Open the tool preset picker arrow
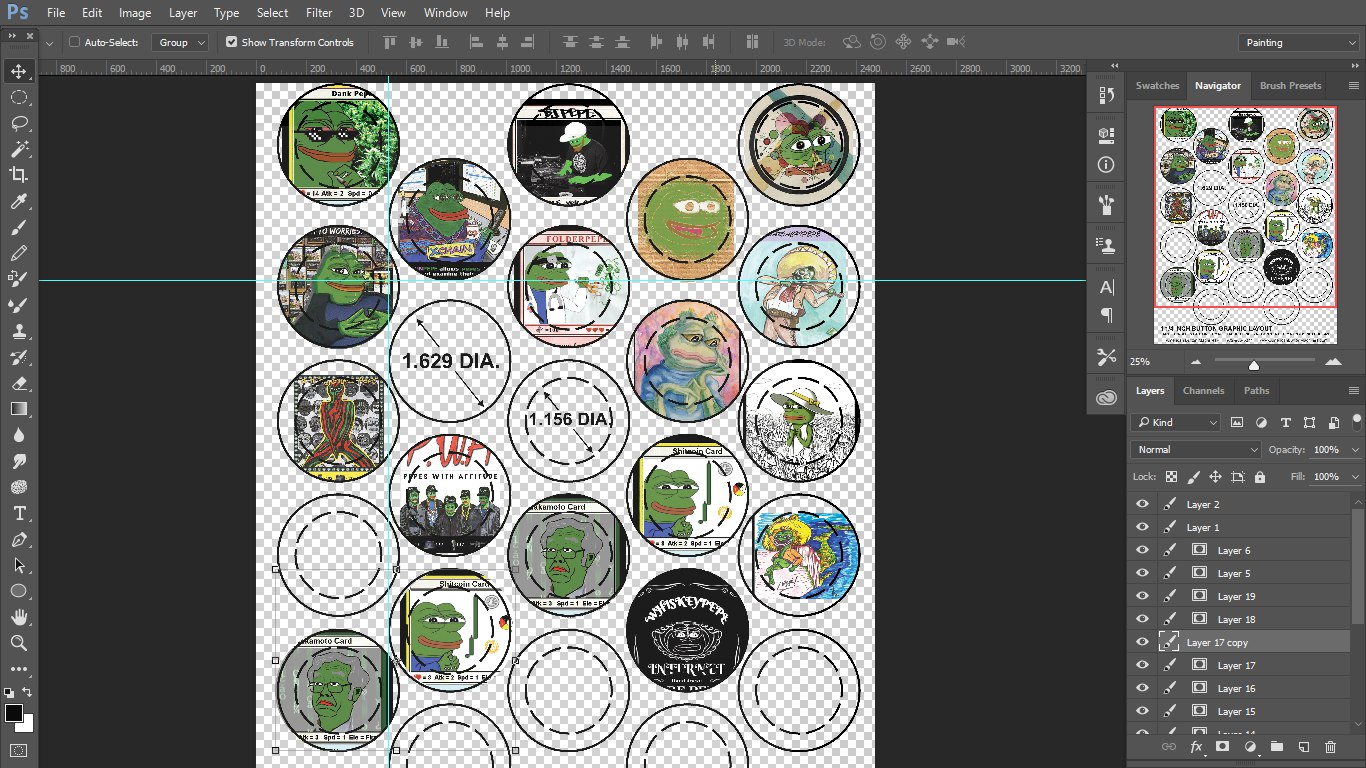1366x768 pixels. (x=49, y=42)
